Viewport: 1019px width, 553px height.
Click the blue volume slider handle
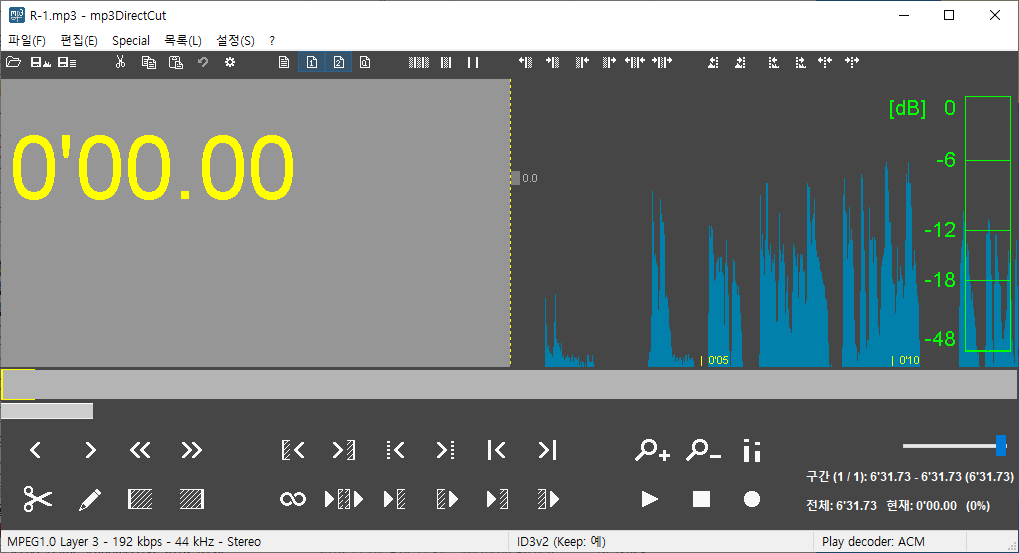pyautogui.click(x=1000, y=446)
